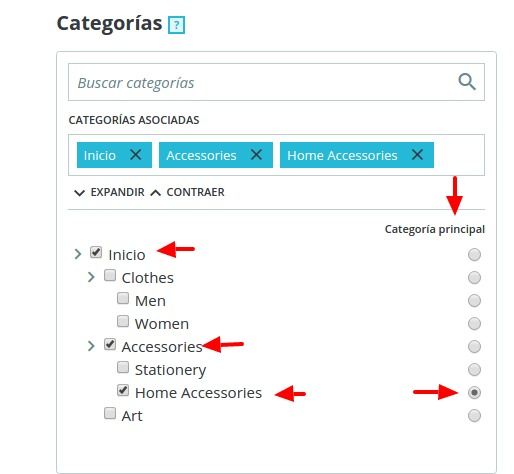
Task: Remove the Inicio tag with its X
Action: pos(136,155)
